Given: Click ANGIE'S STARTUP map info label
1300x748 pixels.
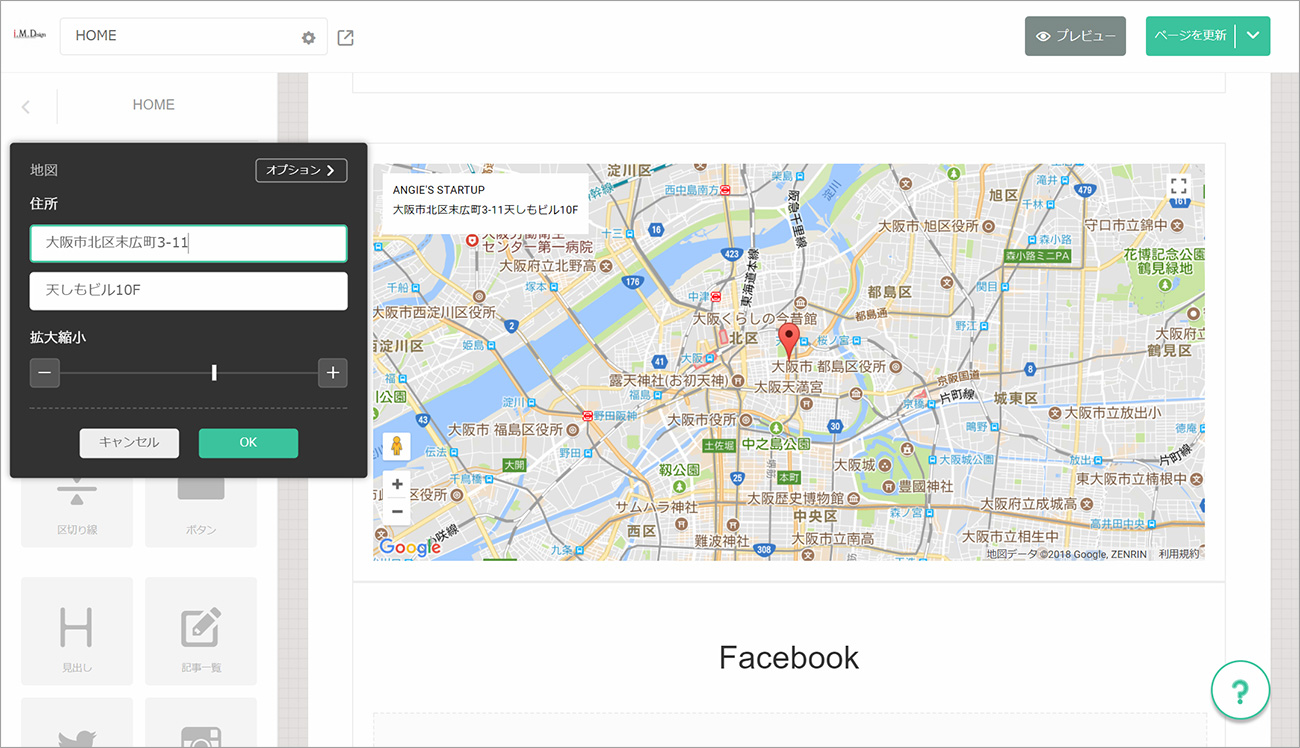Looking at the screenshot, I should point(438,190).
